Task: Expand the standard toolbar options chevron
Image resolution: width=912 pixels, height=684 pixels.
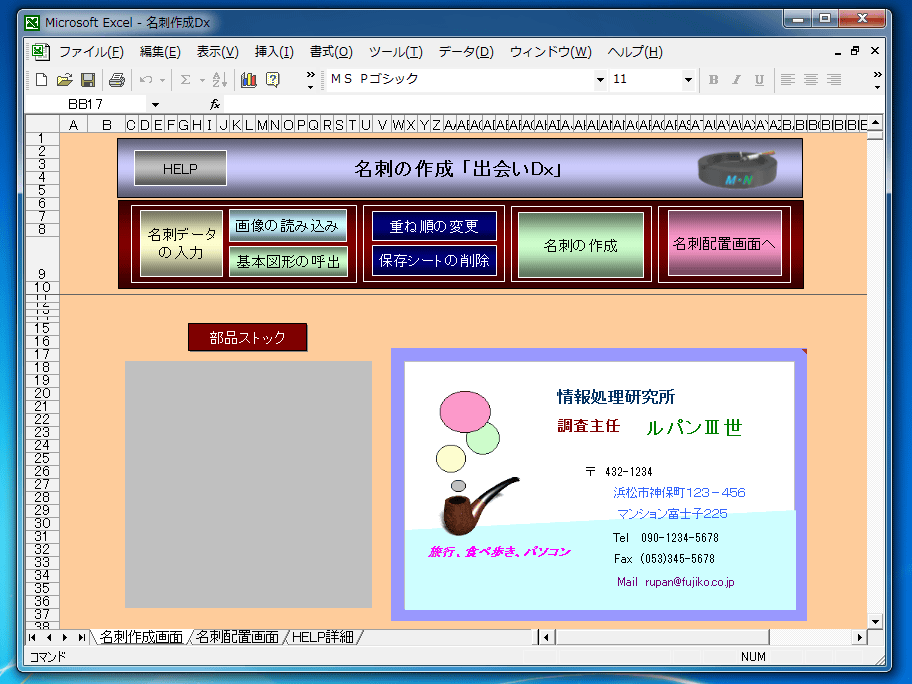Action: [311, 80]
